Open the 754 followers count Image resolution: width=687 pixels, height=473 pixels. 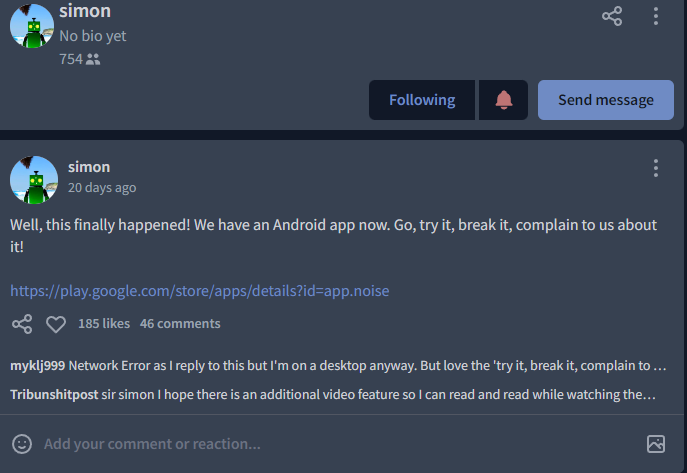[80, 59]
